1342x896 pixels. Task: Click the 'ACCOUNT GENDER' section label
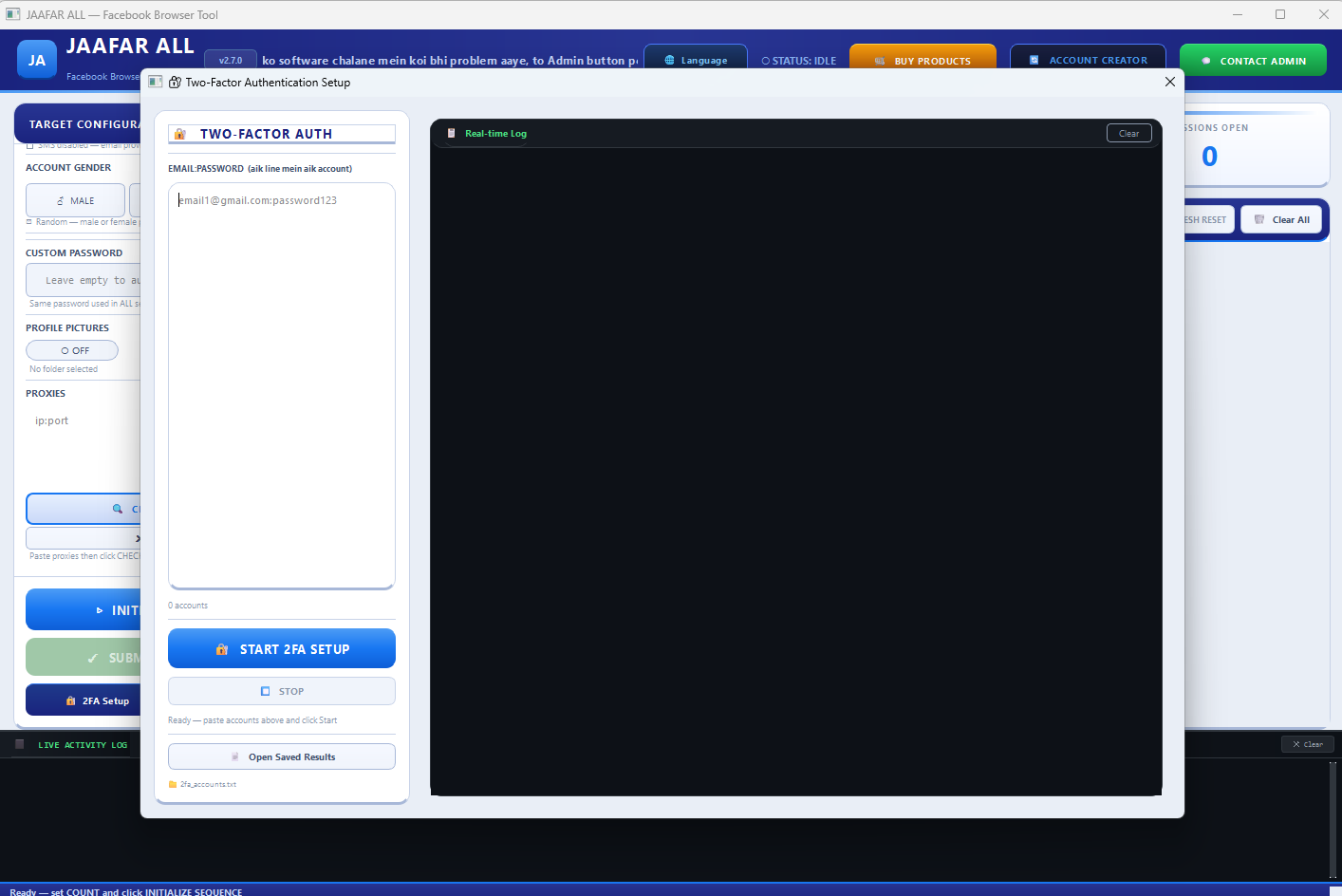click(68, 168)
